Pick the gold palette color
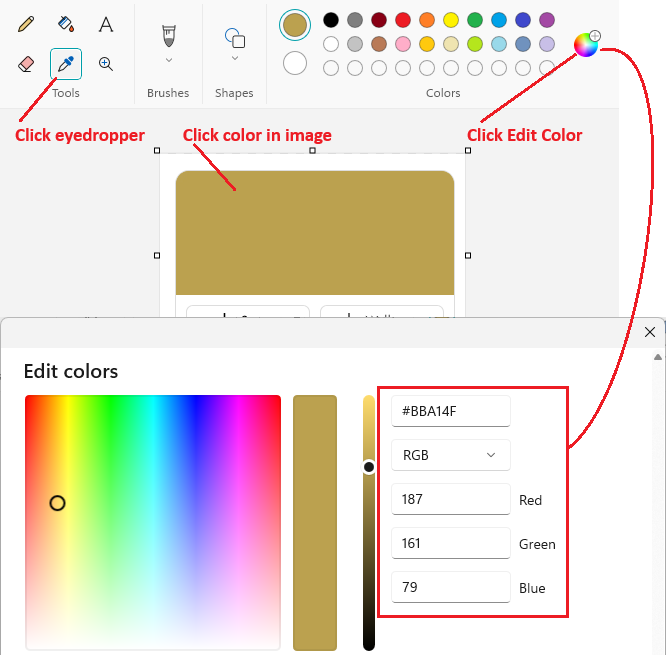This screenshot has width=666, height=655. pos(427,44)
